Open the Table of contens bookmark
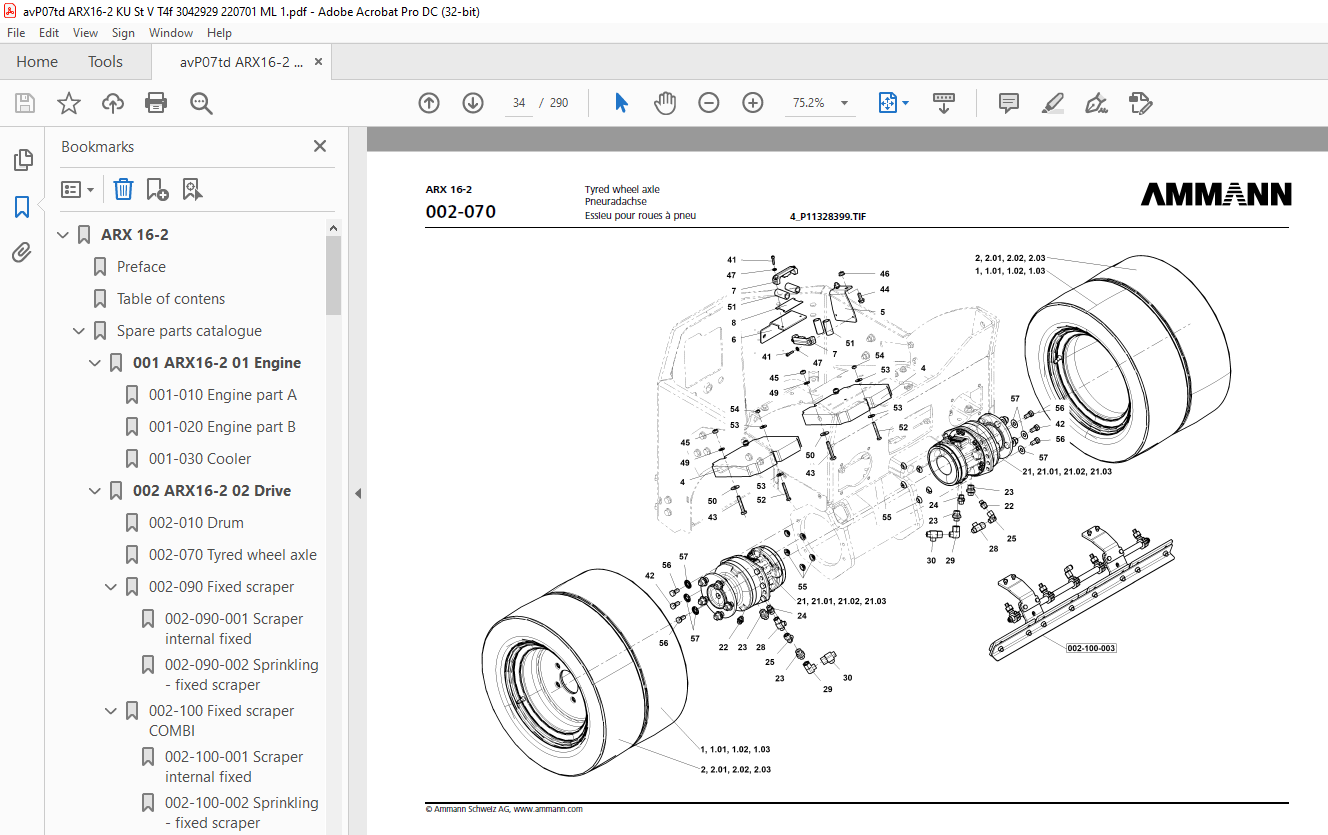 [x=171, y=299]
